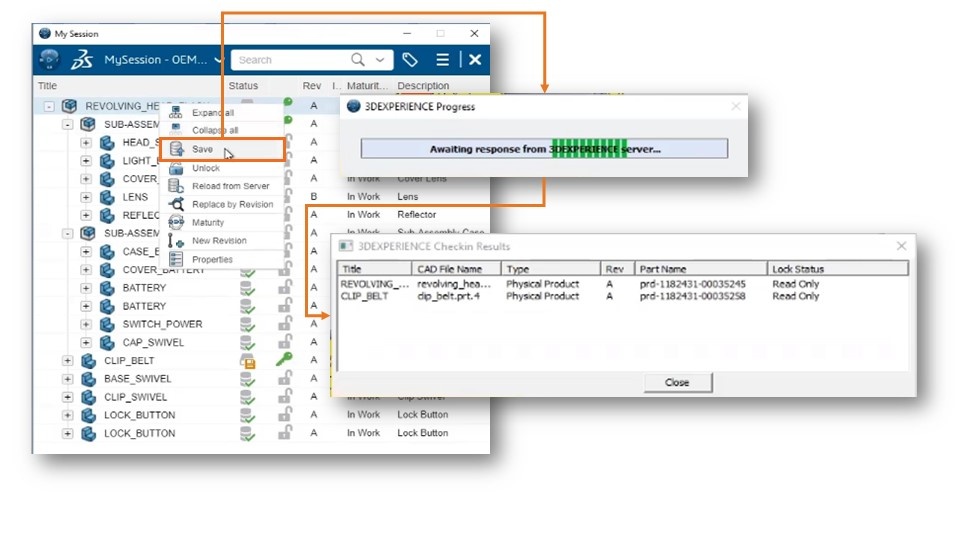Click the Reload from Server icon
Screen dimensions: 960x540
(176, 186)
